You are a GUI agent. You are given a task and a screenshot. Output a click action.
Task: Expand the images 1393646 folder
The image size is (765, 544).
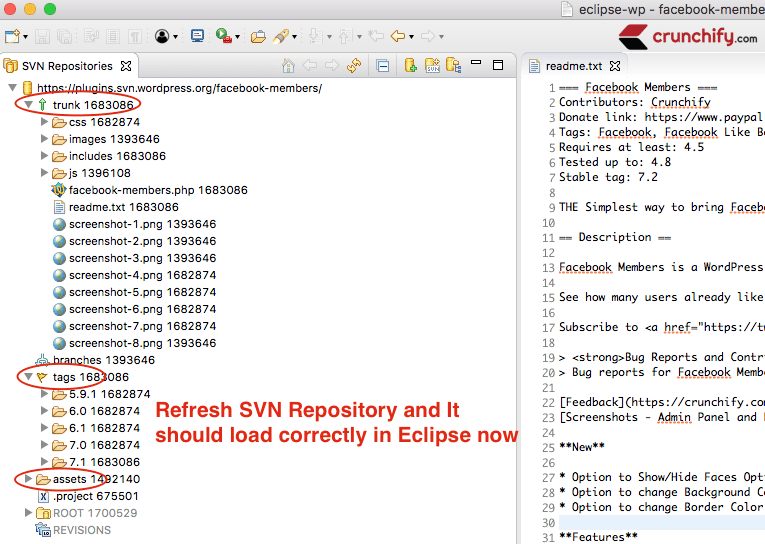(44, 139)
